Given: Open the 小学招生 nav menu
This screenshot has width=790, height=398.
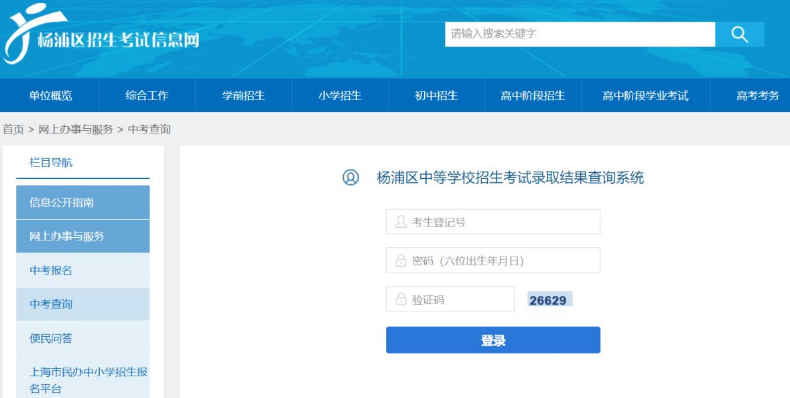Looking at the screenshot, I should (x=340, y=95).
